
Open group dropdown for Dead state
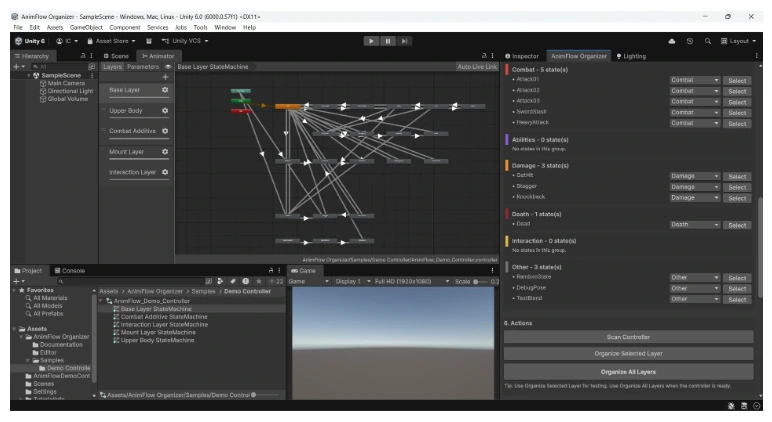tap(695, 225)
